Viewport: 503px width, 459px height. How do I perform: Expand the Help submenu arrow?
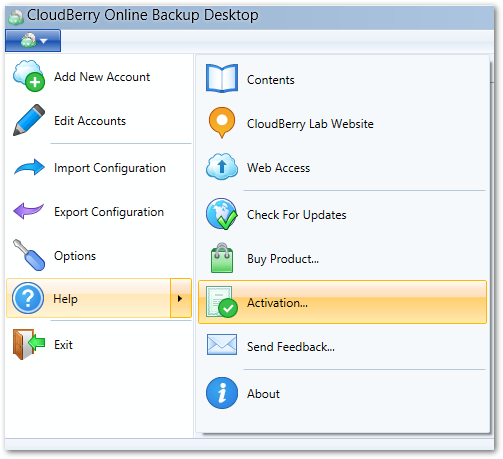pos(181,298)
